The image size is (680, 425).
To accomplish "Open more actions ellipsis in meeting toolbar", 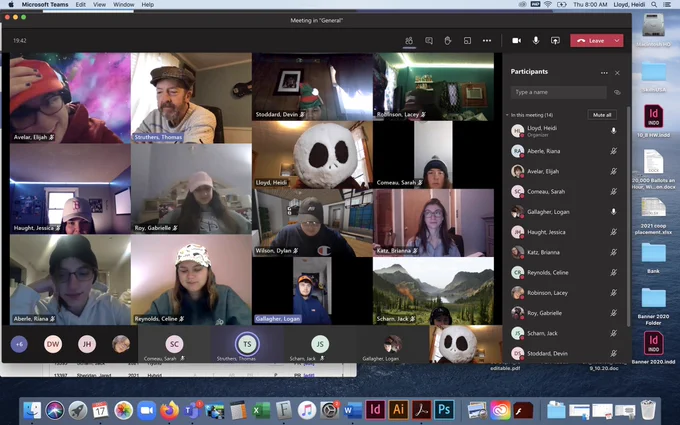I will click(x=487, y=41).
